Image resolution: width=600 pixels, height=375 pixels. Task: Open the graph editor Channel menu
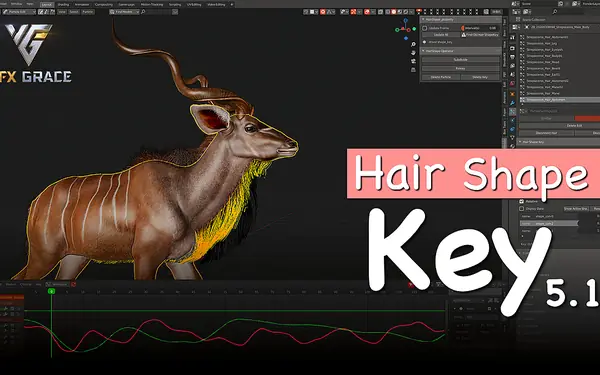(x=26, y=284)
